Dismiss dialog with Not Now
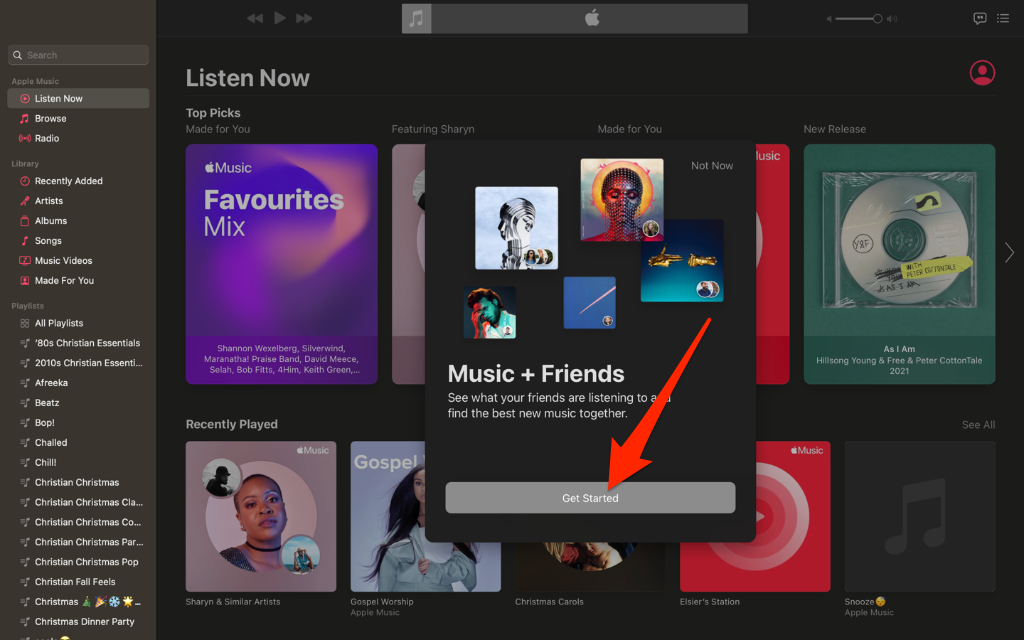The image size is (1024, 640). point(712,166)
